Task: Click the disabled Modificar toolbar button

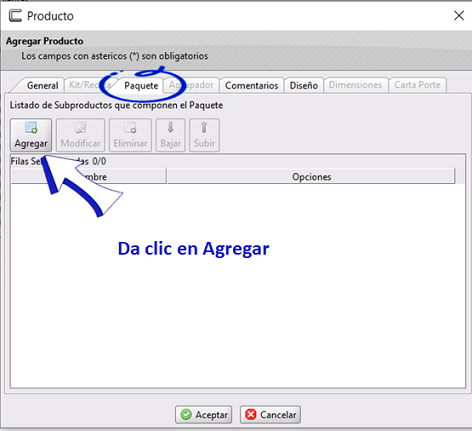Action: [80, 135]
